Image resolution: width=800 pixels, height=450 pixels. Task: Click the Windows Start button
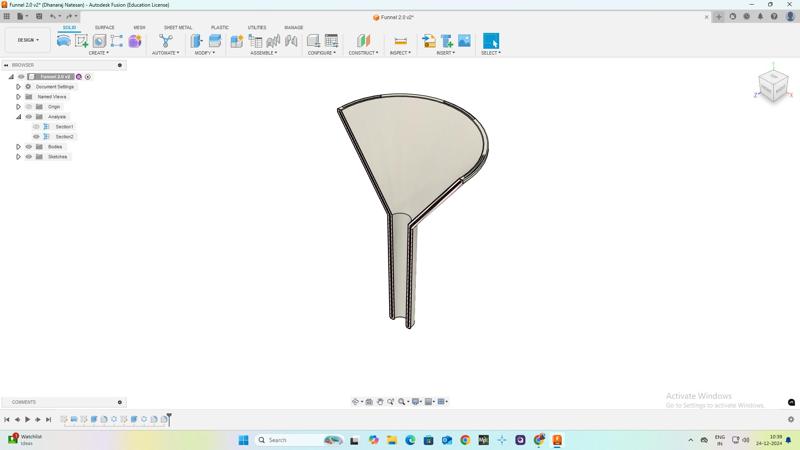pyautogui.click(x=243, y=440)
